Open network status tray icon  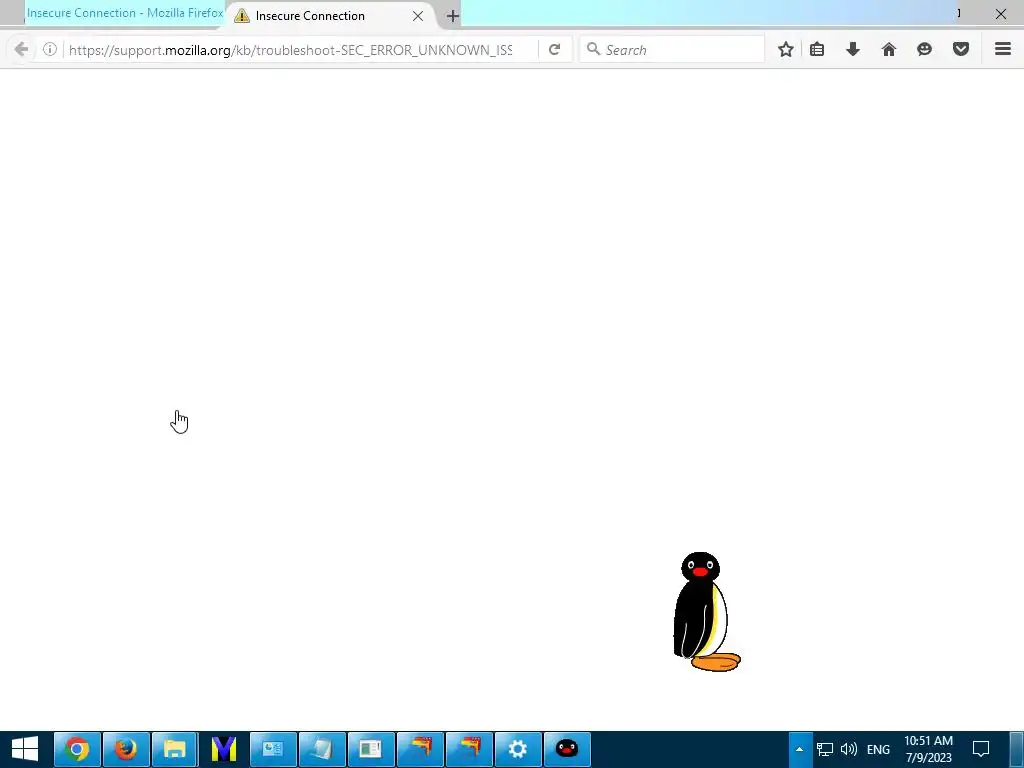pos(825,749)
